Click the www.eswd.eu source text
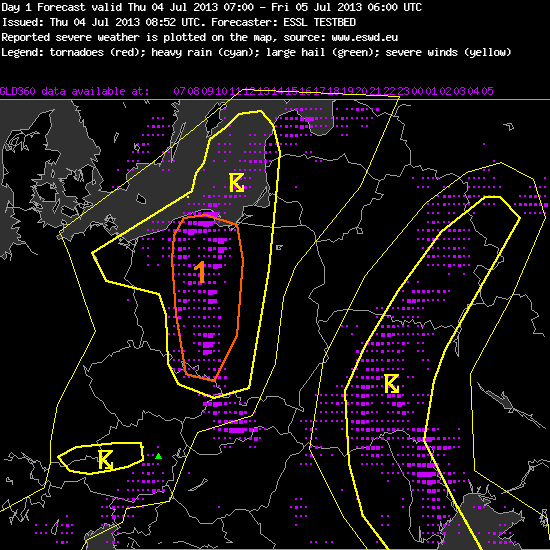This screenshot has width=550, height=550. click(x=365, y=37)
